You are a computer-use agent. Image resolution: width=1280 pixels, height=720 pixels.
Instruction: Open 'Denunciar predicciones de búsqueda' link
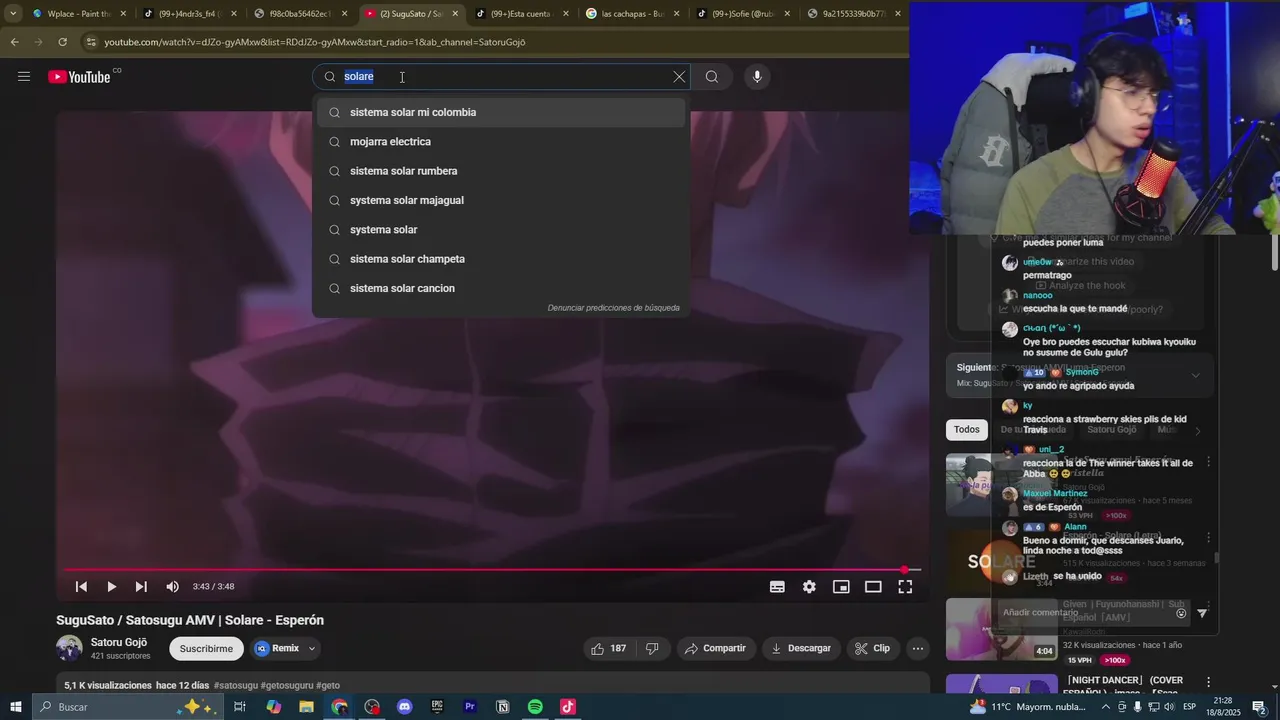tap(613, 308)
